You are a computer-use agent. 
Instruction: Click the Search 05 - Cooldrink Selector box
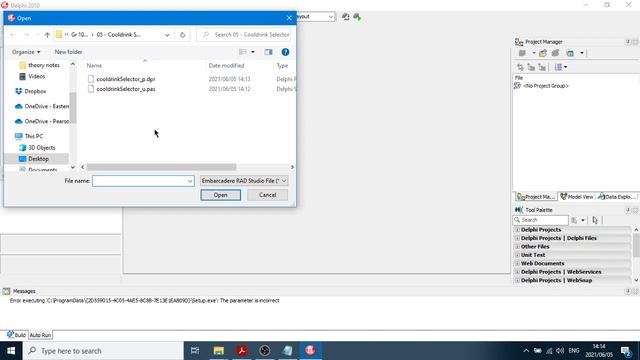244,35
